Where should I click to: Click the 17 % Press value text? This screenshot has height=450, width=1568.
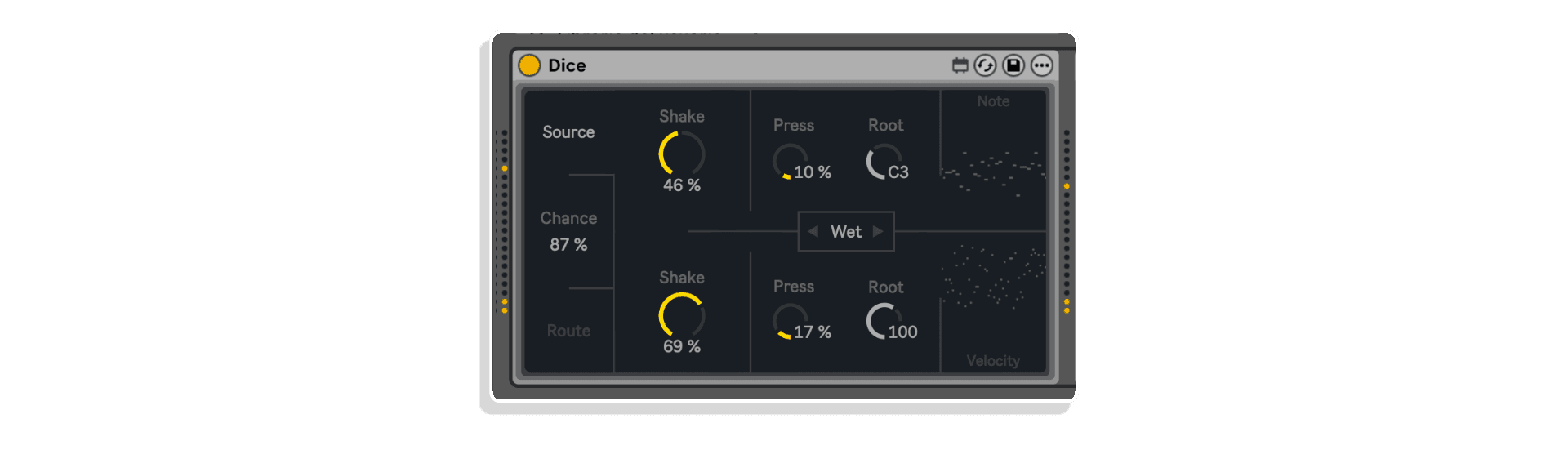[x=813, y=332]
